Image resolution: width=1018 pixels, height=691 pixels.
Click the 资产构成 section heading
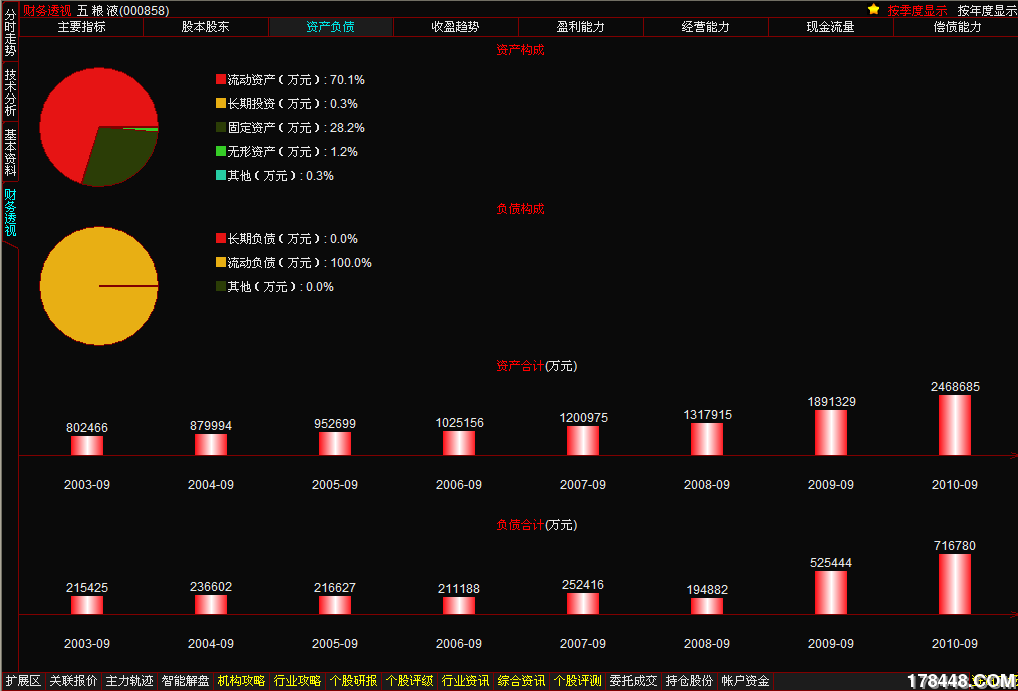click(520, 50)
